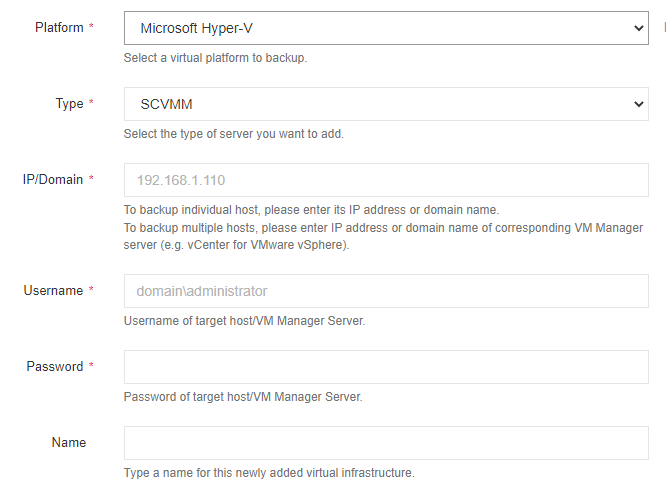Click the 'To backup individual host' help text
The height and width of the screenshot is (498, 666).
(310, 210)
